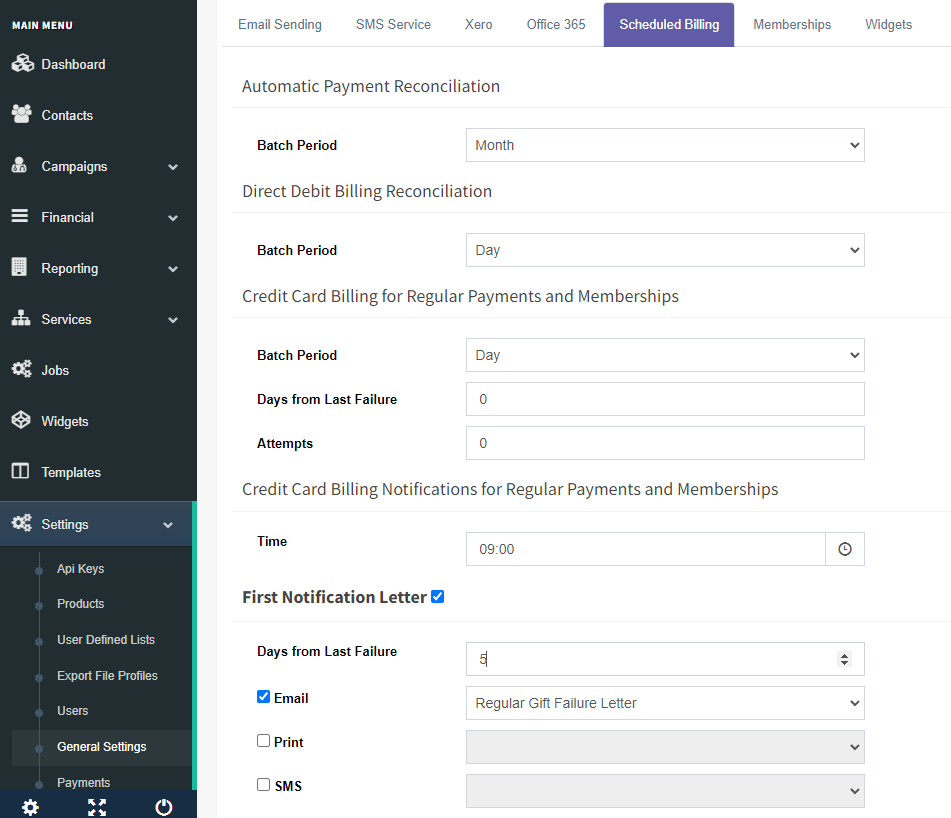Open the Api Keys settings link
Viewport: 951px width, 818px height.
(81, 569)
